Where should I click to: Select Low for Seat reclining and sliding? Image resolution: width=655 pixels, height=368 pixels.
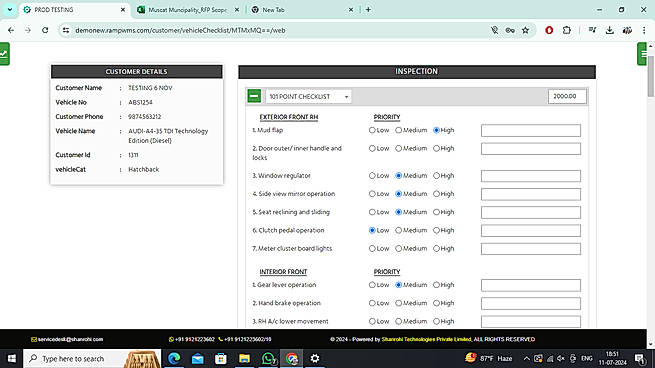[372, 212]
